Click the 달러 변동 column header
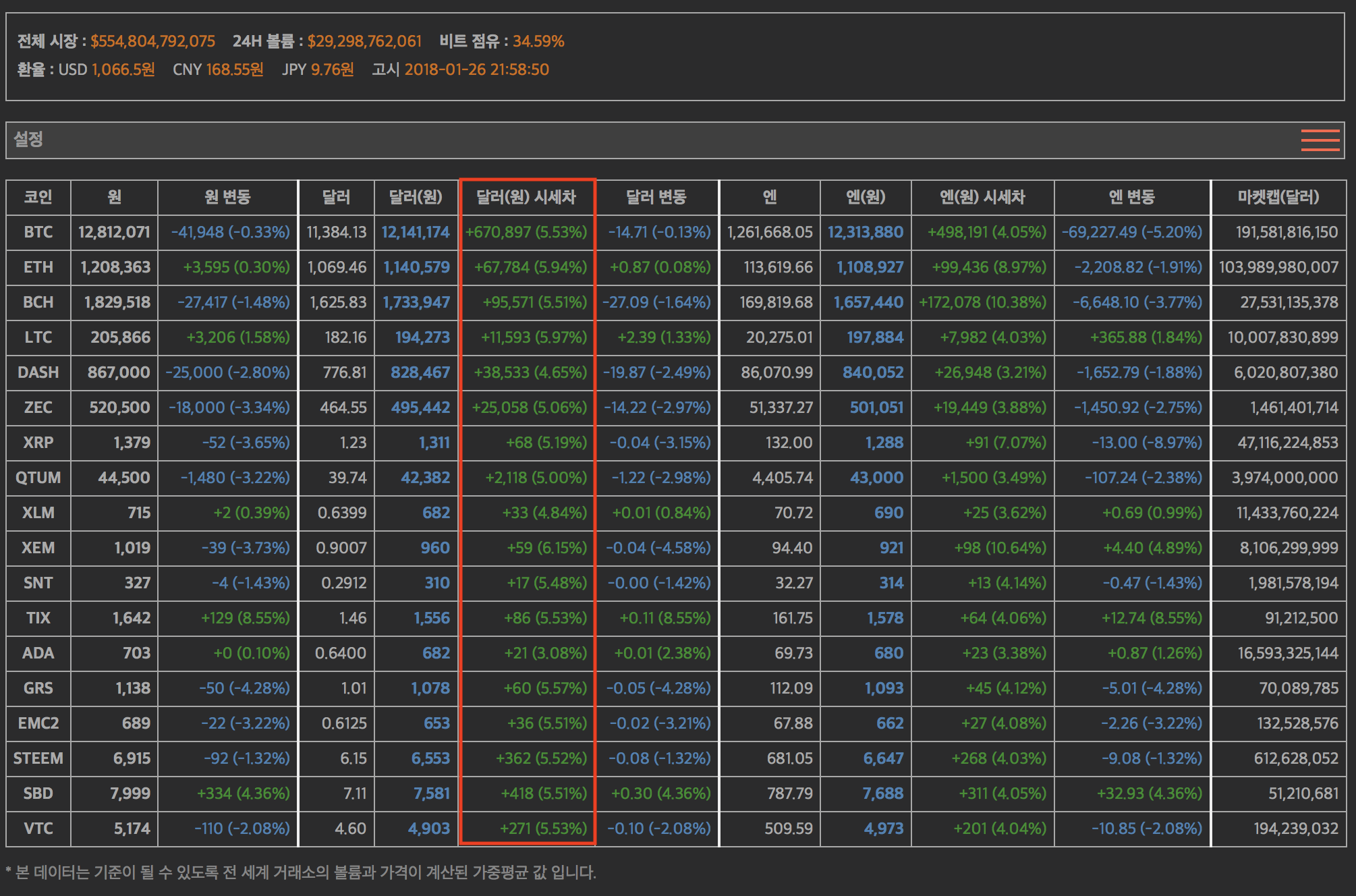Viewport: 1356px width, 896px height. coord(656,197)
